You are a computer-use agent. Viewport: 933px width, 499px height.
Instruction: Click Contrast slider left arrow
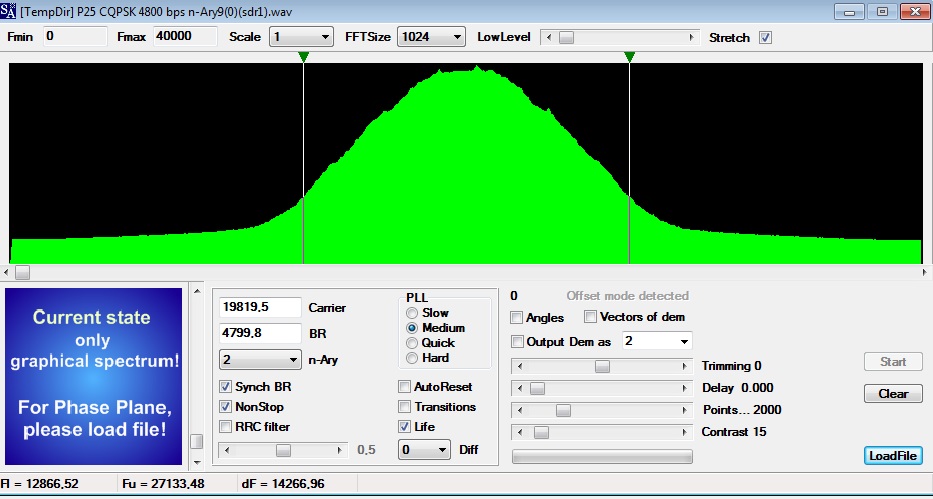pyautogui.click(x=519, y=432)
